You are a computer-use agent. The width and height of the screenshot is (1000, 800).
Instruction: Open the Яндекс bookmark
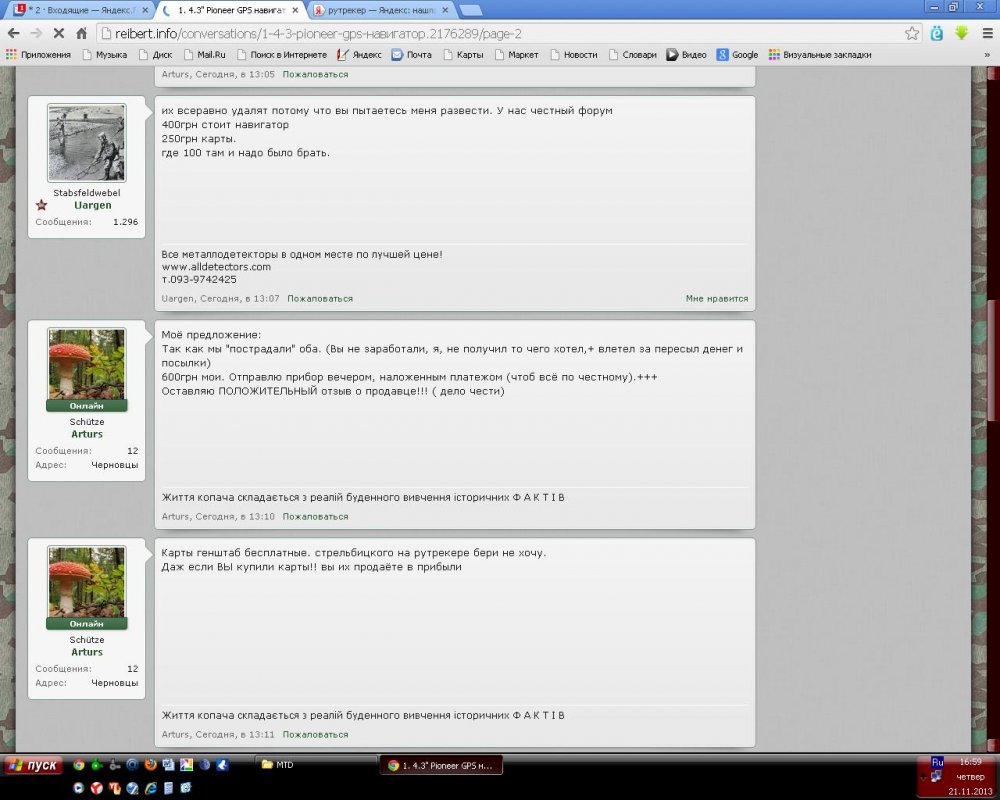pyautogui.click(x=360, y=55)
